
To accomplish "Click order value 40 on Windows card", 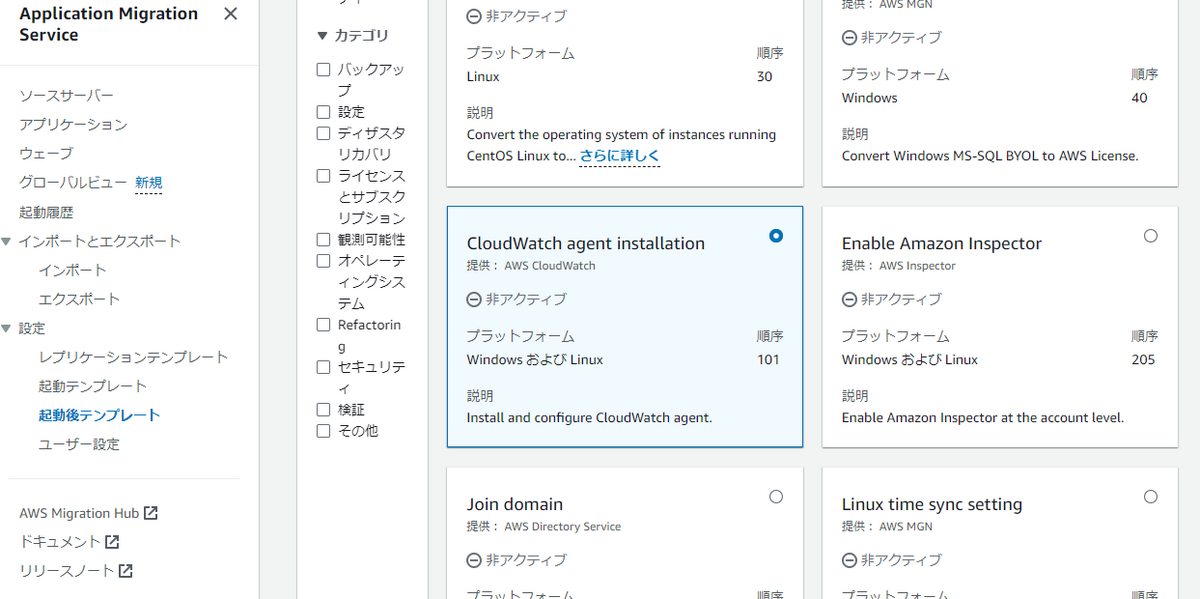I will pyautogui.click(x=1140, y=98).
